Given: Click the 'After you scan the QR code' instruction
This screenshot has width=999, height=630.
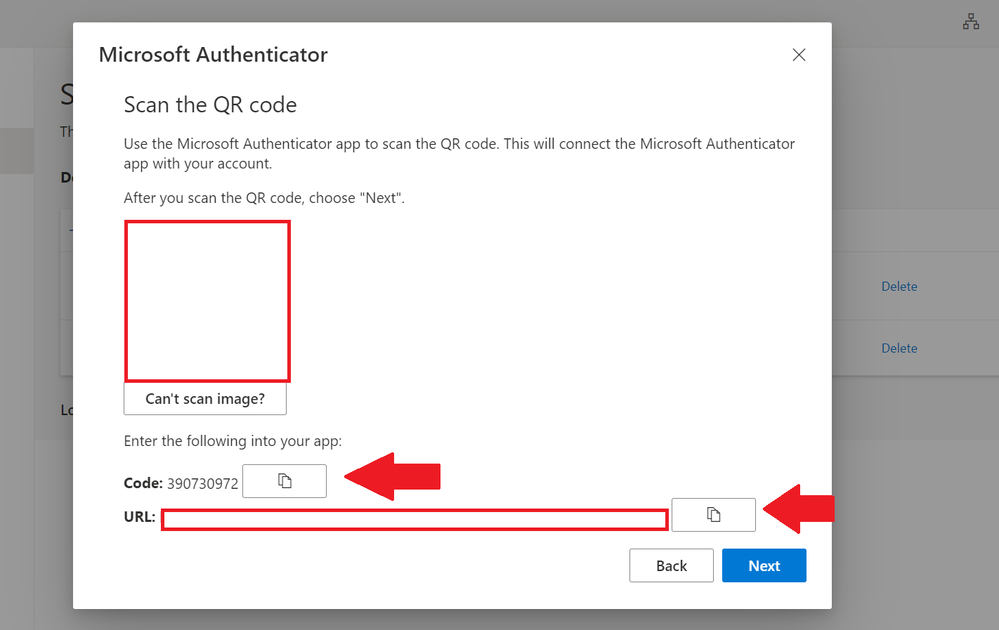Looking at the screenshot, I should [x=264, y=198].
